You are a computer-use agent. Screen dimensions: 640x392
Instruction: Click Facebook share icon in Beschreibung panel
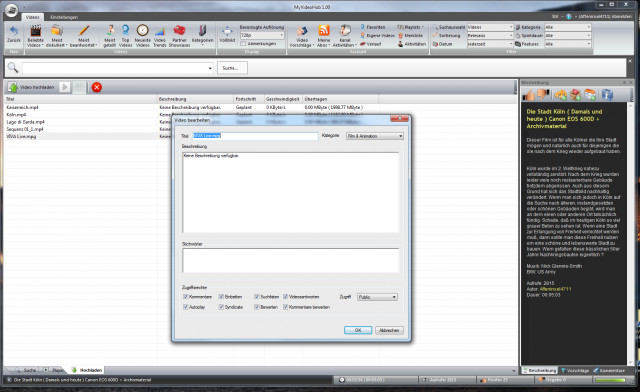coord(607,95)
